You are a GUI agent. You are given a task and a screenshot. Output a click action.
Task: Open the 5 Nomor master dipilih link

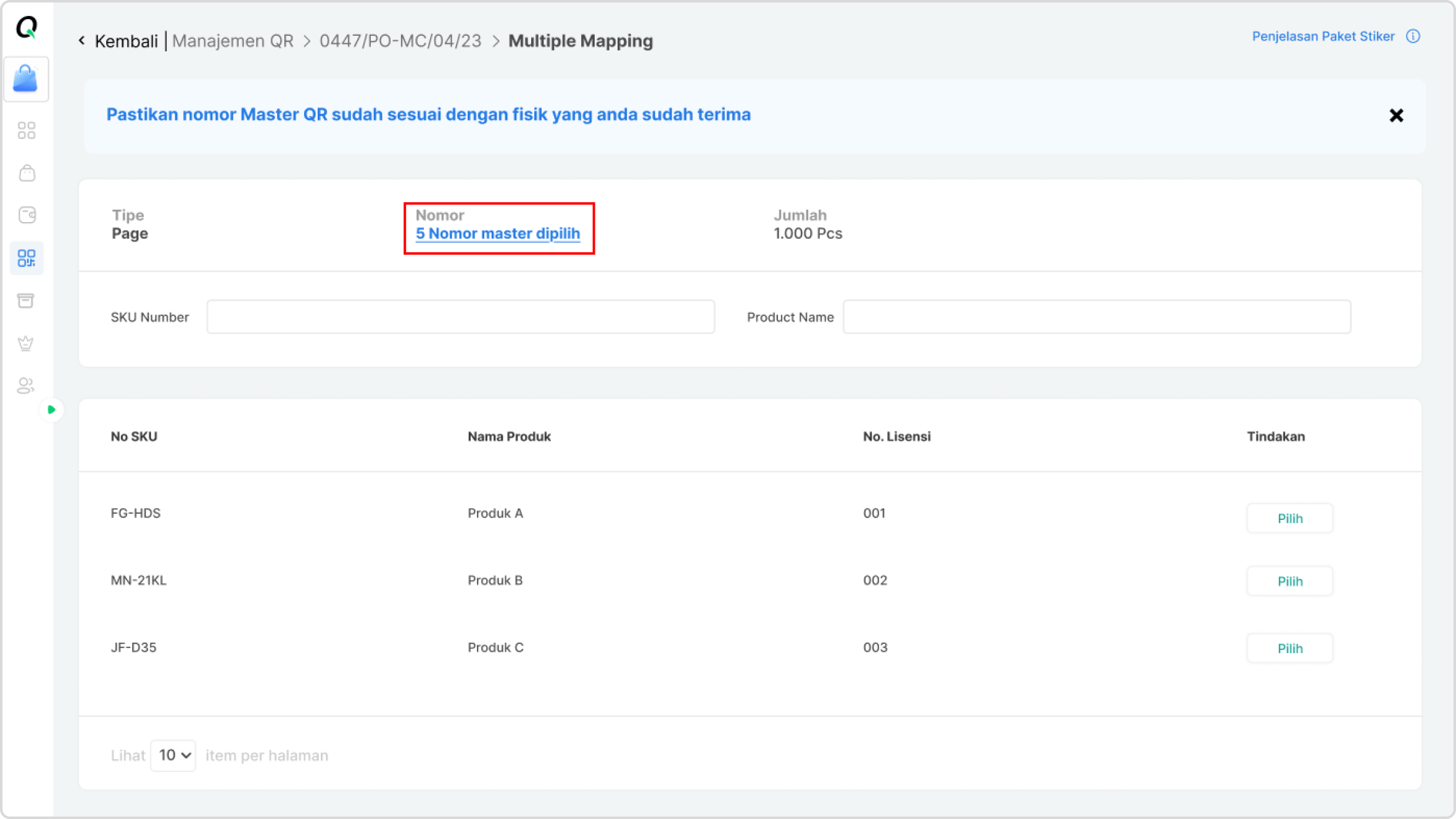tap(498, 234)
